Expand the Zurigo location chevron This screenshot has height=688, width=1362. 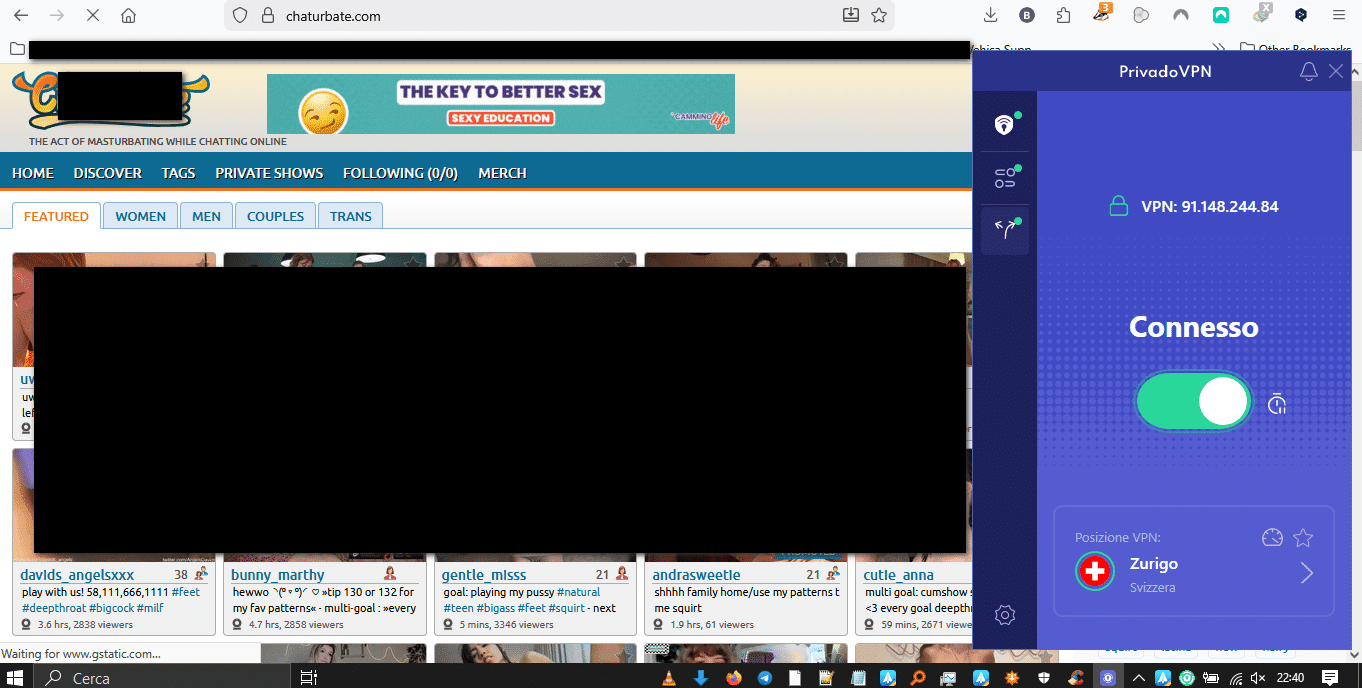click(1307, 573)
